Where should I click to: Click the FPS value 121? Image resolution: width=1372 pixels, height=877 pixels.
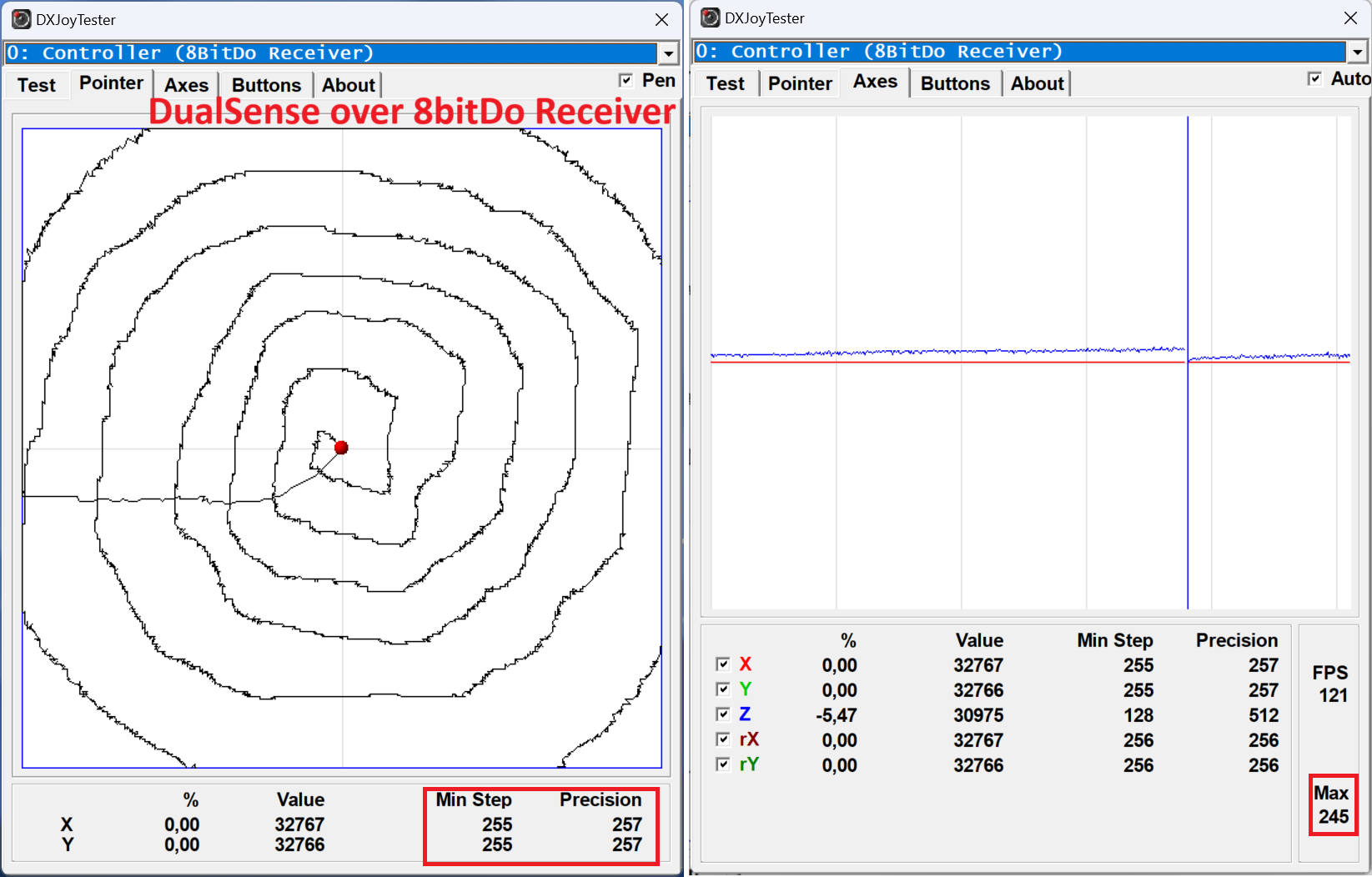click(1333, 695)
